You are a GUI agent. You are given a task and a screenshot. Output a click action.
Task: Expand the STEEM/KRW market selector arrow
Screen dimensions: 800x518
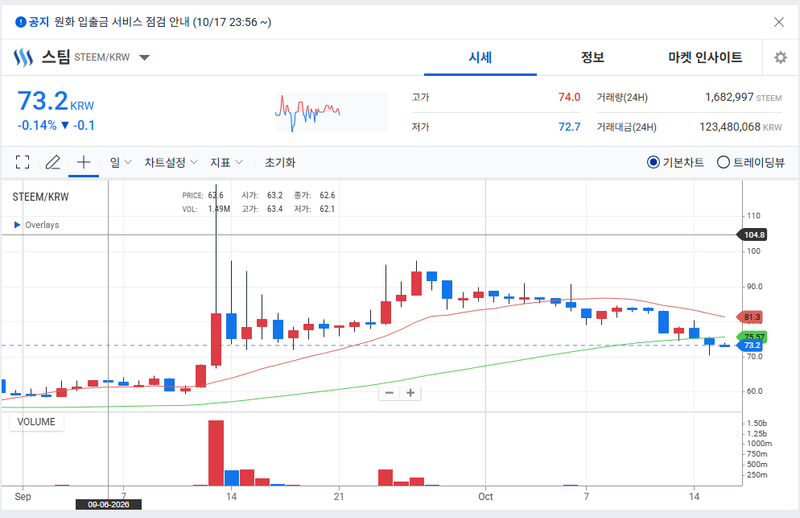coord(144,57)
